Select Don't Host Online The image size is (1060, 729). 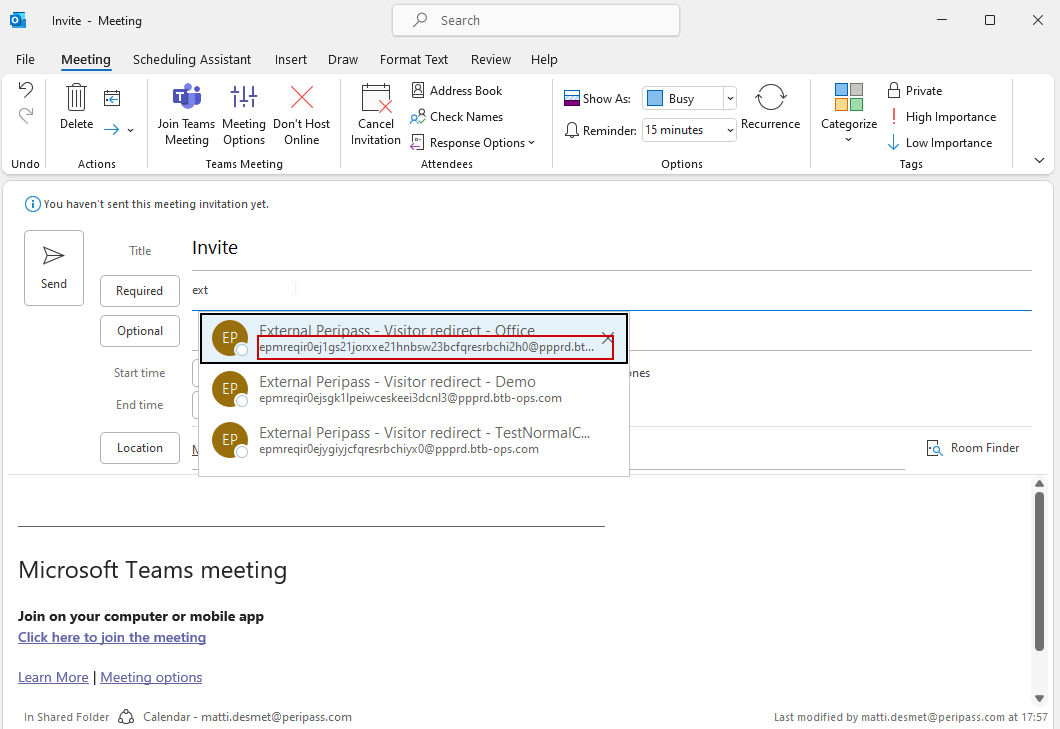pos(302,114)
